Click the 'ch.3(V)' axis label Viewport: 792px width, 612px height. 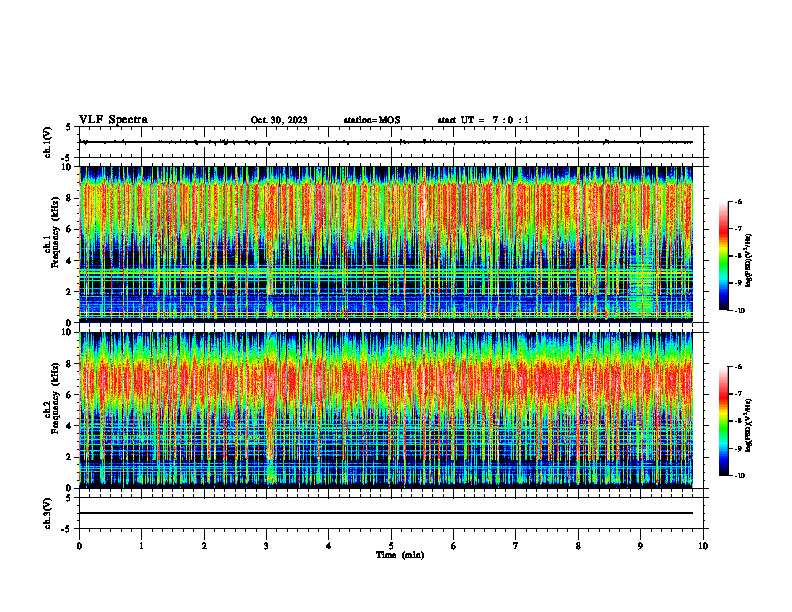[x=48, y=513]
